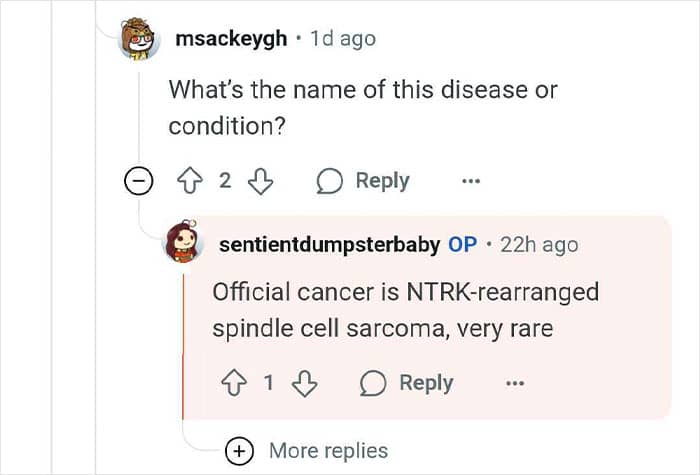The height and width of the screenshot is (475, 700).
Task: Click sentientdumpsterbaby's profile avatar
Action: (x=182, y=244)
